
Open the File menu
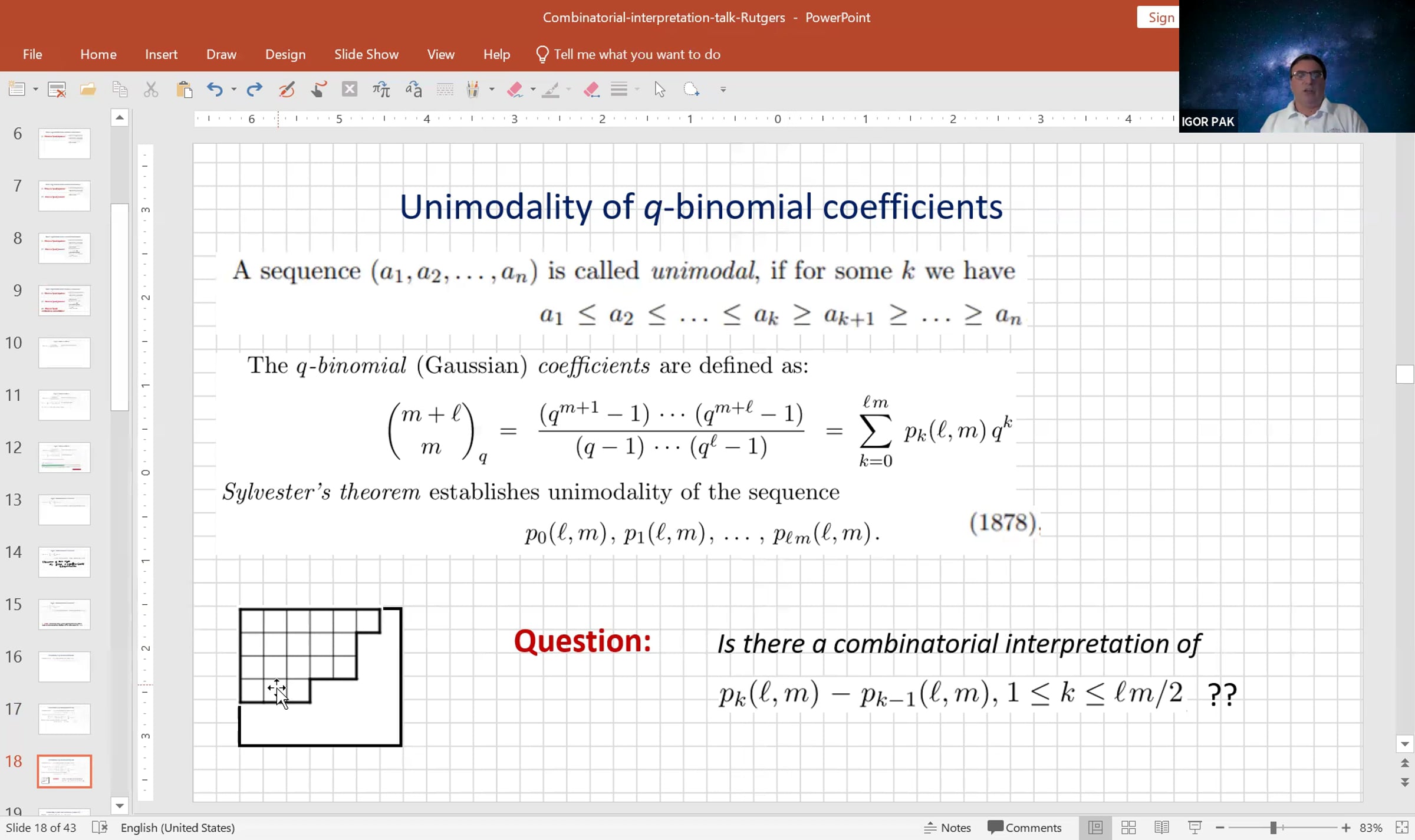[32, 54]
